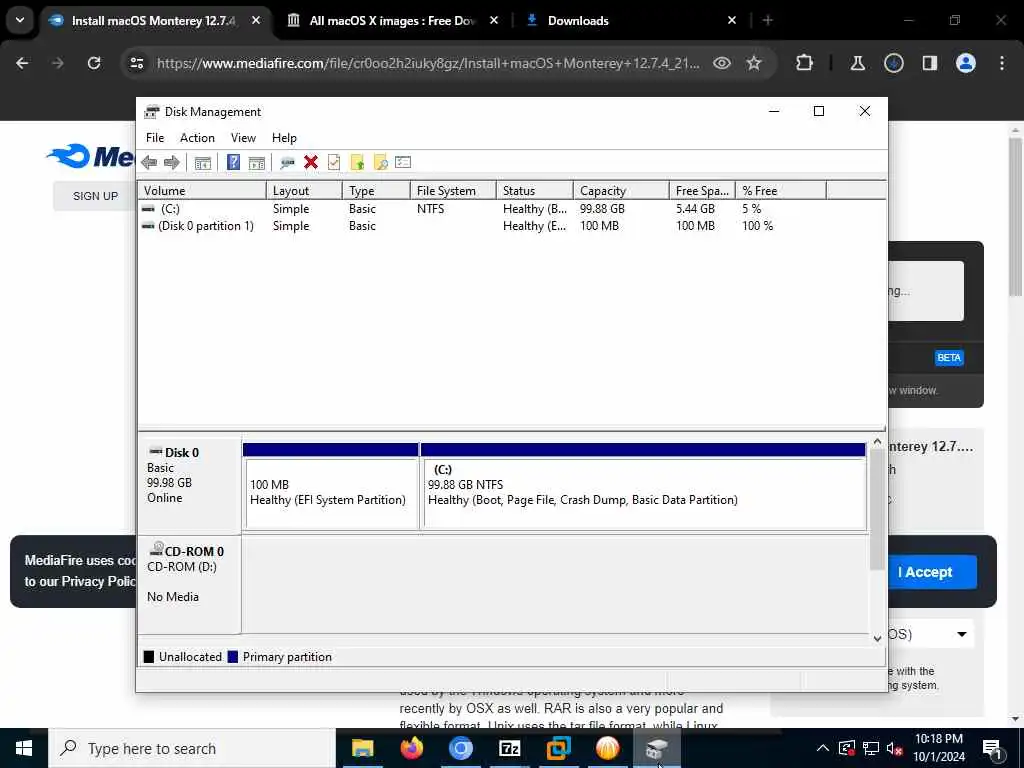Click the Back arrow in Disk Management toolbar
The height and width of the screenshot is (768, 1024).
click(149, 163)
